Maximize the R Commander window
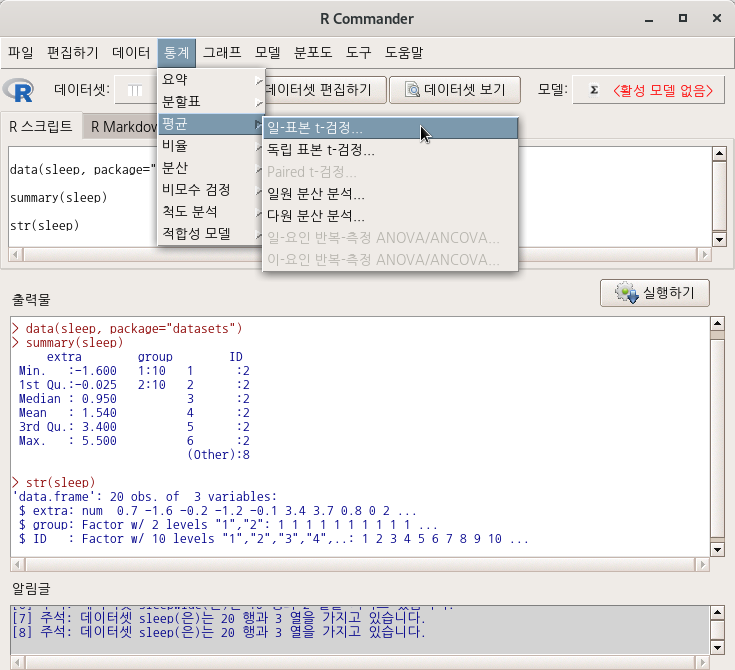Screen dimensions: 735x670 pos(683,19)
